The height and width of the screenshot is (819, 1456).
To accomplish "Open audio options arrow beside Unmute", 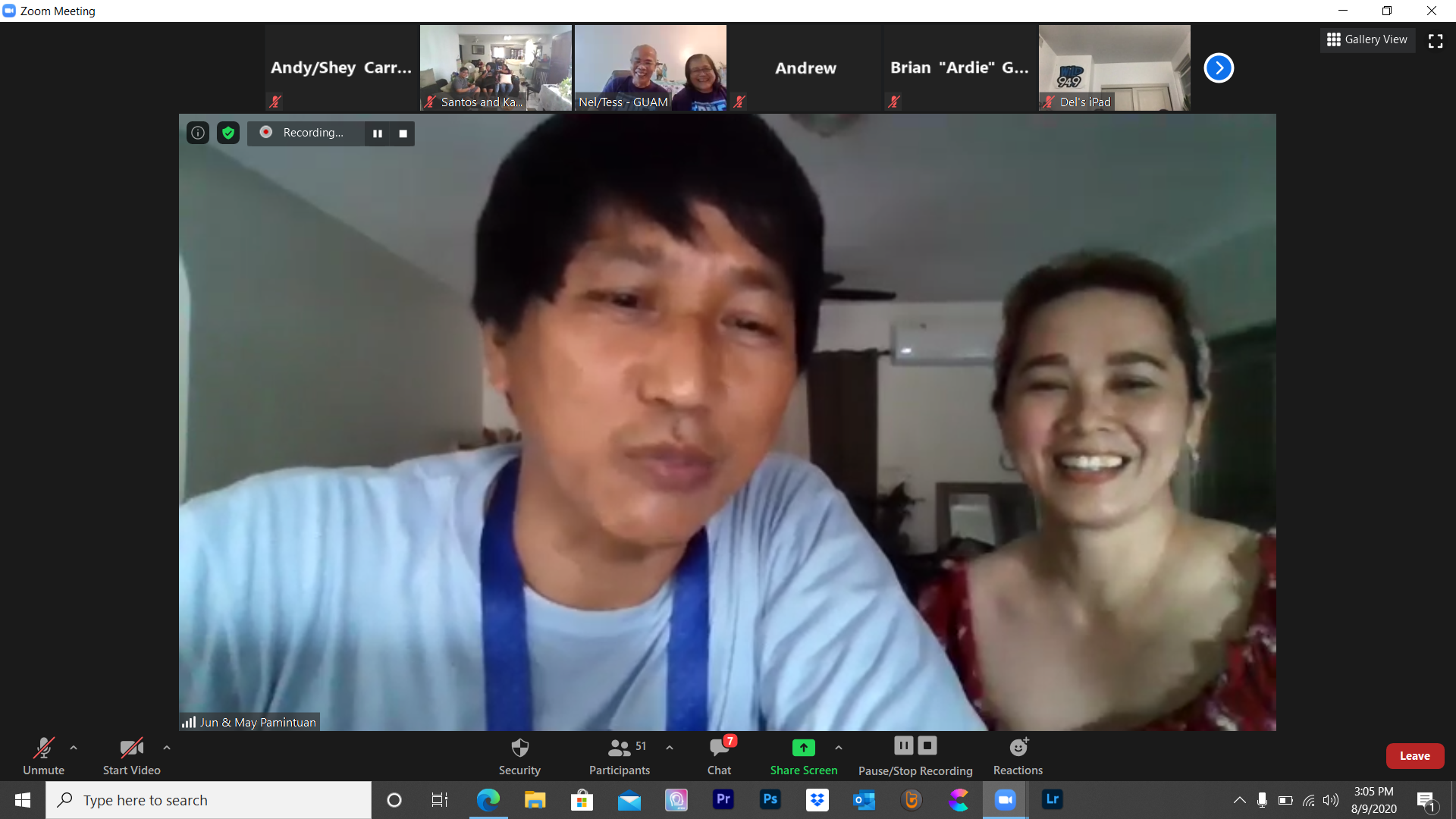I will pyautogui.click(x=74, y=748).
